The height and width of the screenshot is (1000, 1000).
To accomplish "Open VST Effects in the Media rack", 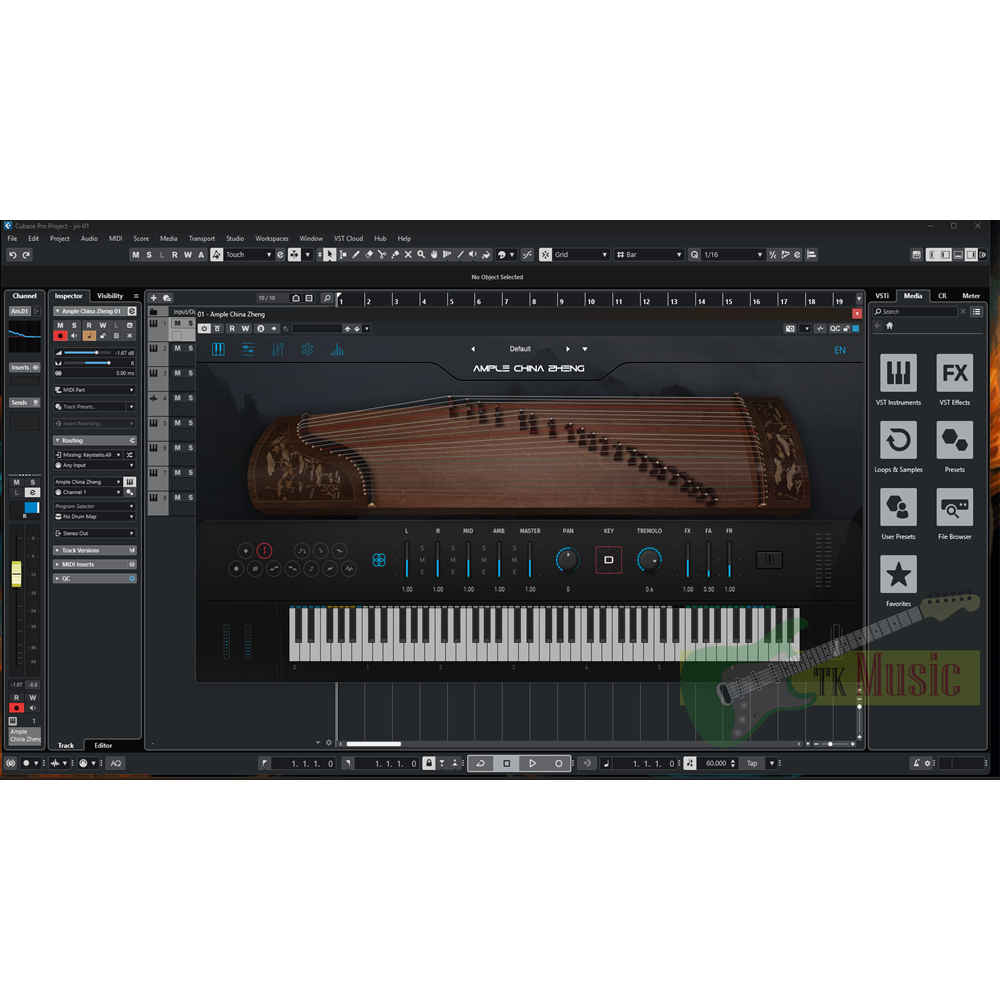I will pyautogui.click(x=955, y=372).
